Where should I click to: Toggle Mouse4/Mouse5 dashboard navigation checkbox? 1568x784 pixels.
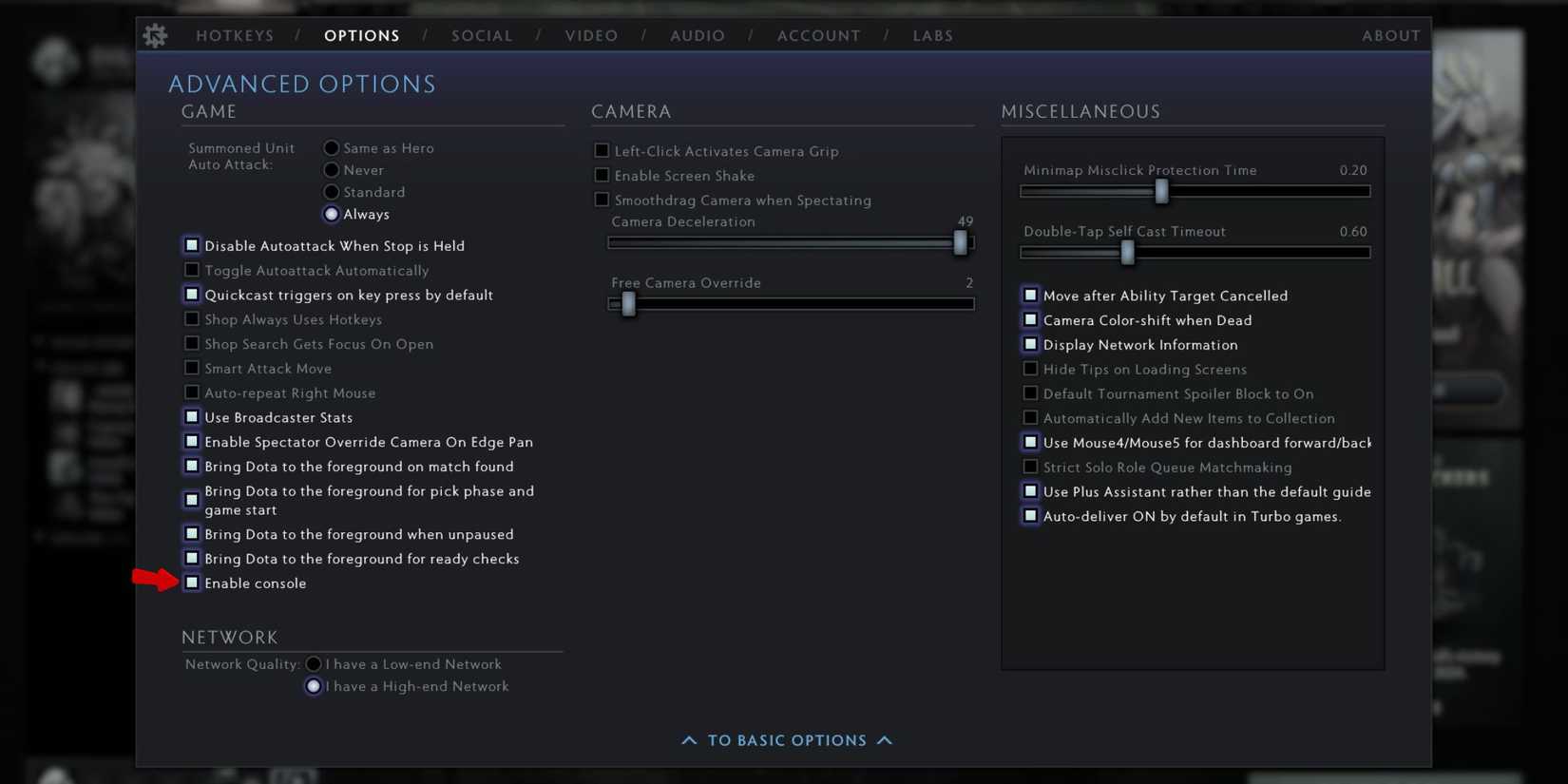pos(1030,442)
